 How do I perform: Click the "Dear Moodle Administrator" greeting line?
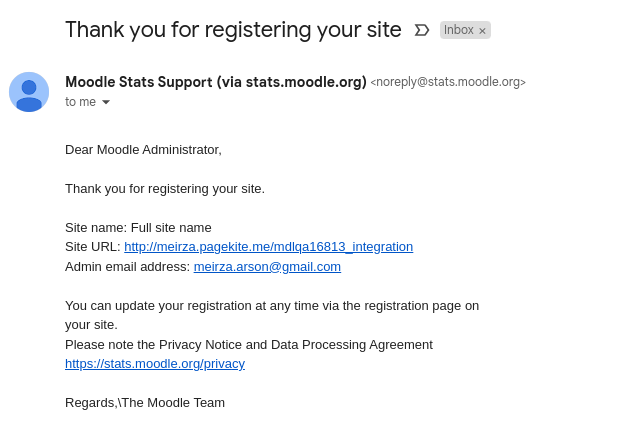pyautogui.click(x=143, y=150)
